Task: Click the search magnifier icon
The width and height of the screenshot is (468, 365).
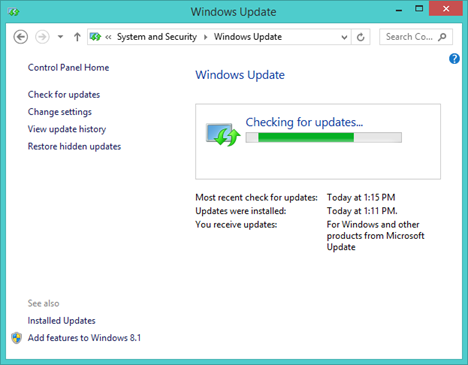Action: (442, 37)
